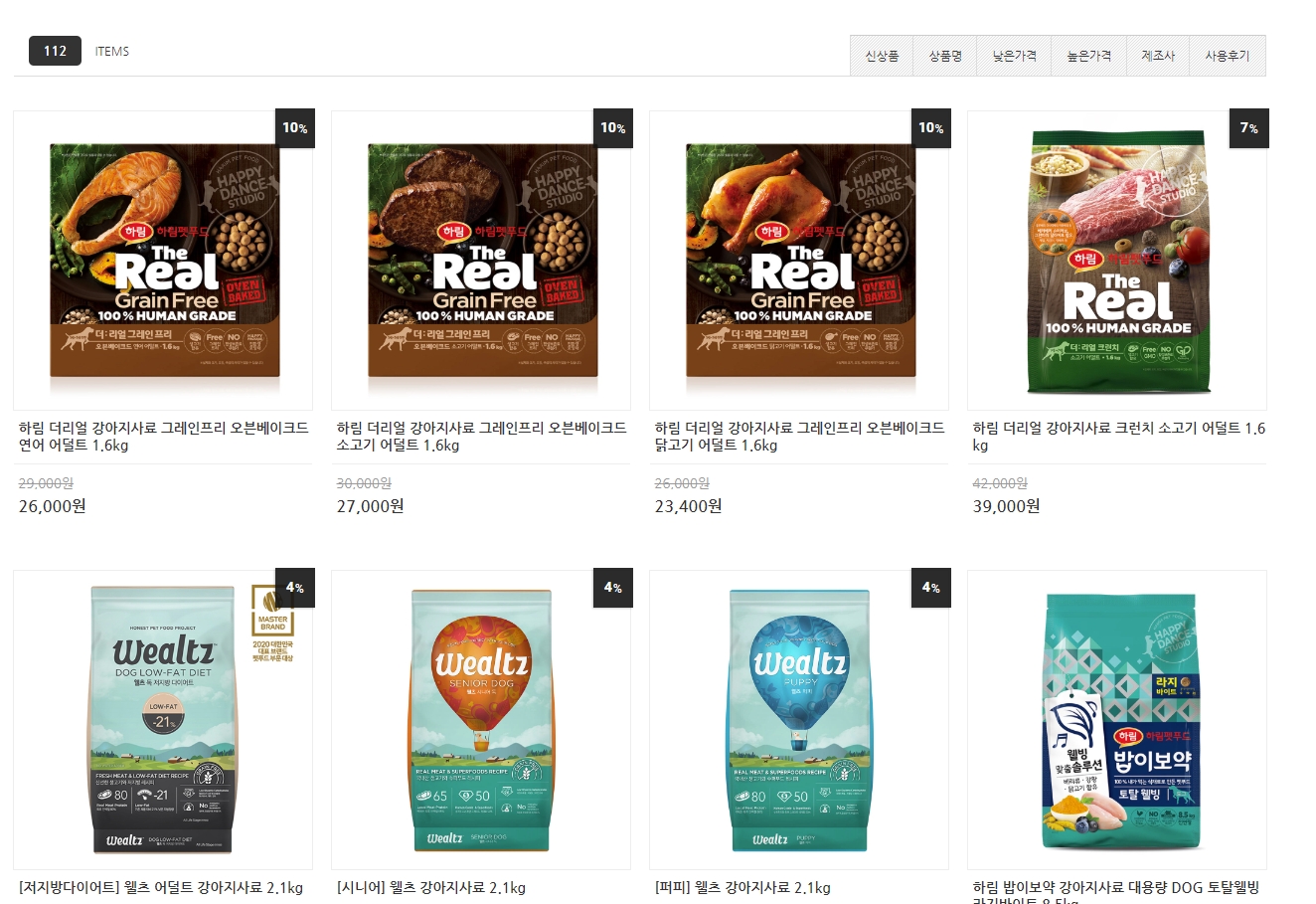Open 밥이보약 토탈웰빙 product image
This screenshot has height=904, width=1316.
1117,720
